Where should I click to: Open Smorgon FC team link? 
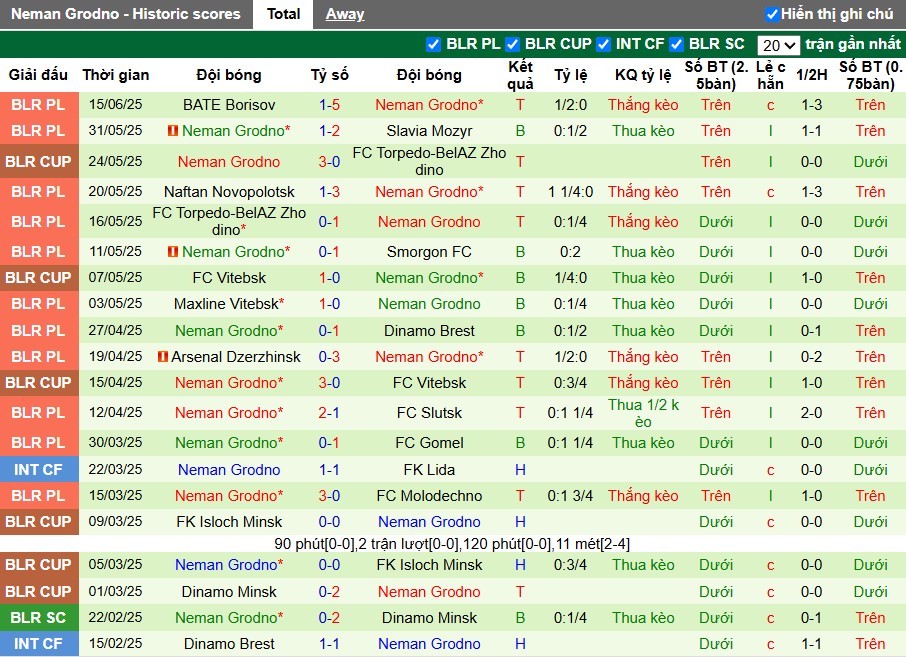point(429,252)
